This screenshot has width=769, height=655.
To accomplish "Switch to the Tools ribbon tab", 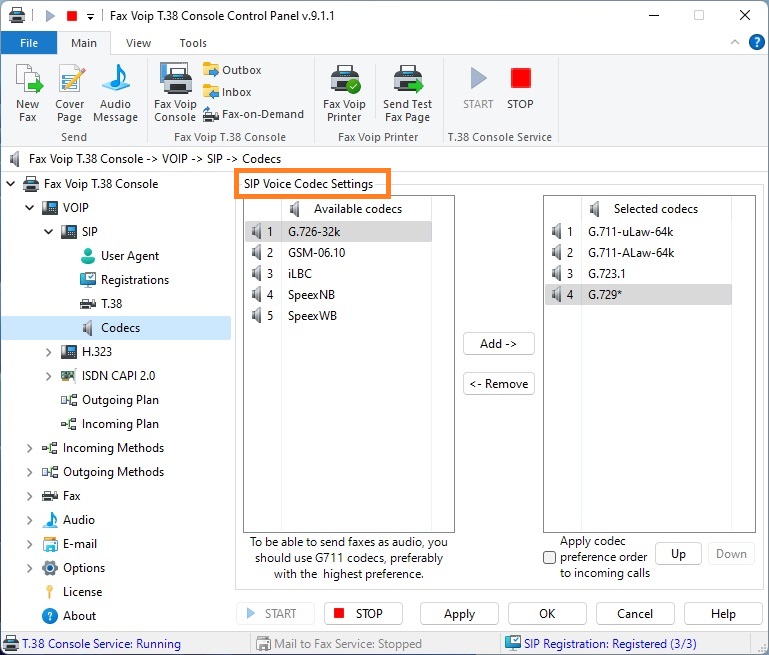I will pyautogui.click(x=193, y=43).
